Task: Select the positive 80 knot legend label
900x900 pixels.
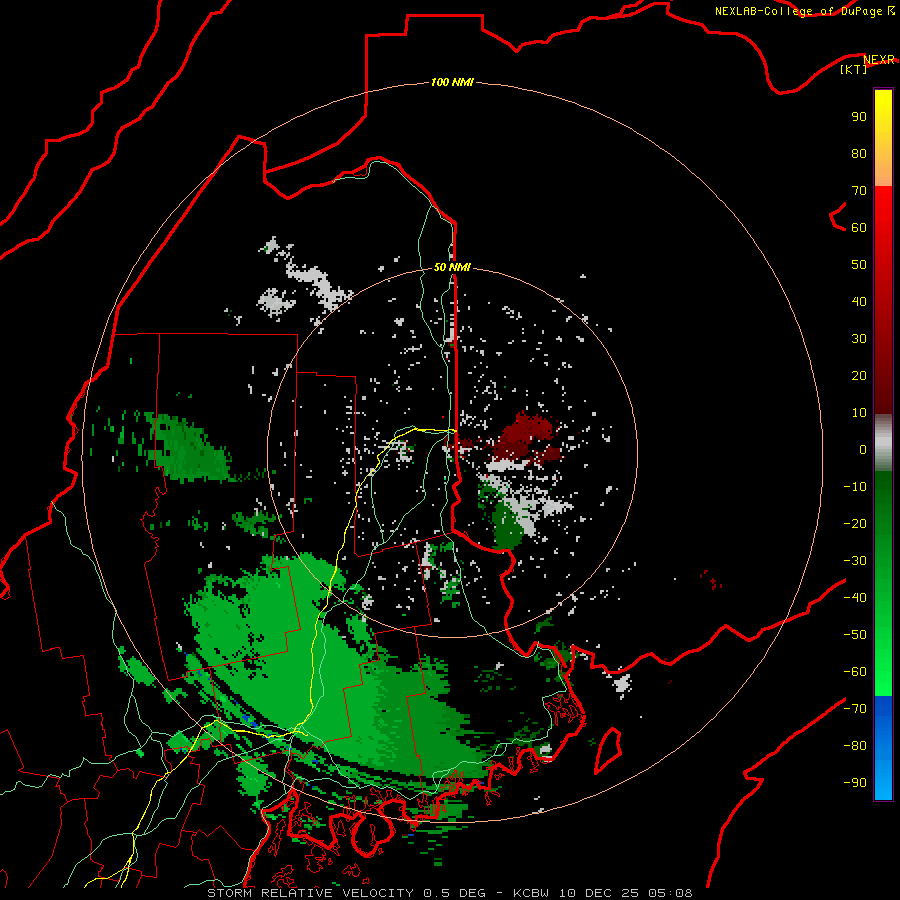Action: [859, 154]
